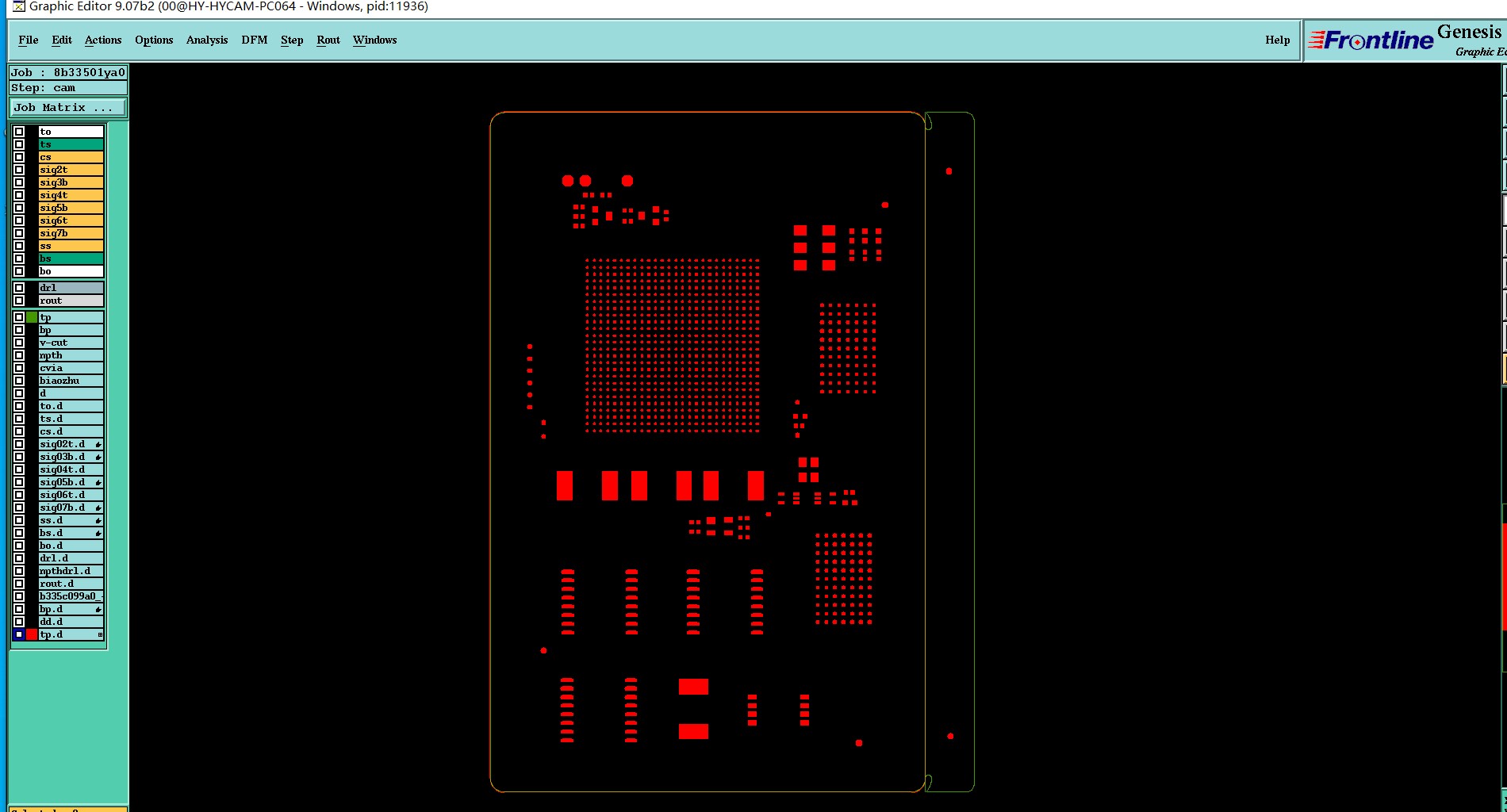This screenshot has width=1507, height=812.
Task: Select the b335c099a0_ layer name
Action: (71, 596)
